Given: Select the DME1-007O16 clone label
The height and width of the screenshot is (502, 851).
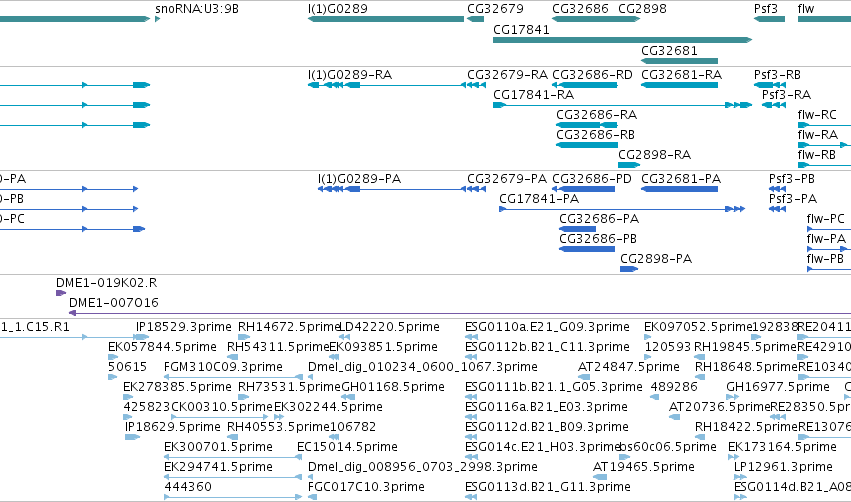Looking at the screenshot, I should (113, 303).
